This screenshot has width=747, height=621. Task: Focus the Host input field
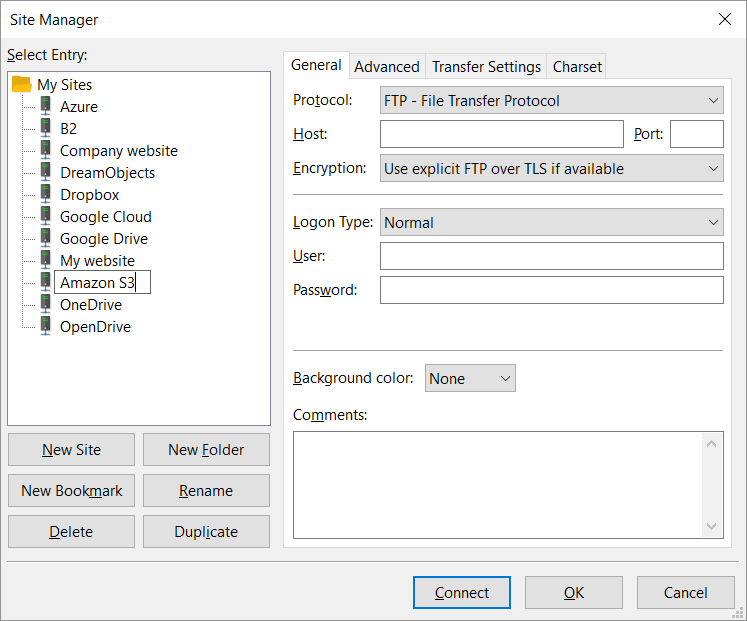point(502,134)
